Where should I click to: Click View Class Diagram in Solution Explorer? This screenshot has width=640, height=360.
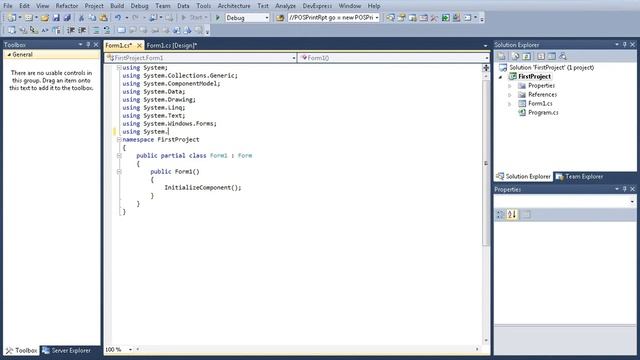pos(563,56)
